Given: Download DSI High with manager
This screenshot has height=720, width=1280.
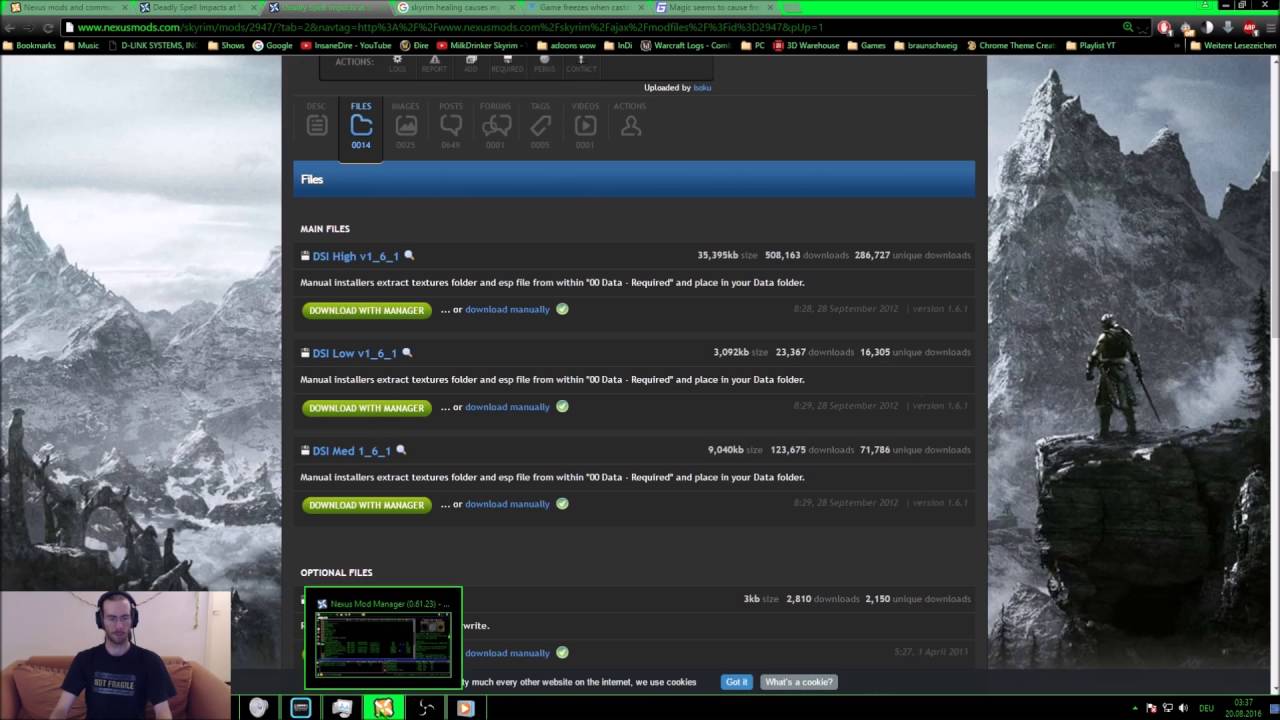Looking at the screenshot, I should point(366,310).
